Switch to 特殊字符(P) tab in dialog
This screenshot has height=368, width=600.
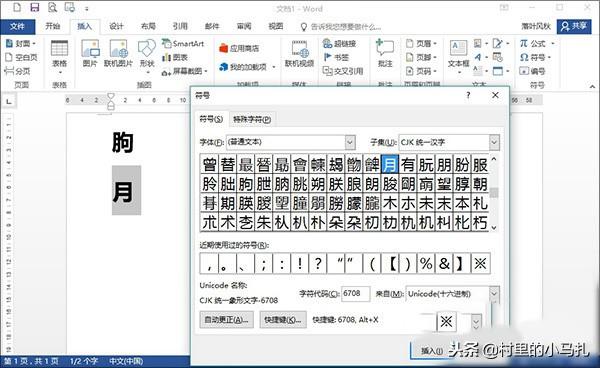tap(252, 119)
